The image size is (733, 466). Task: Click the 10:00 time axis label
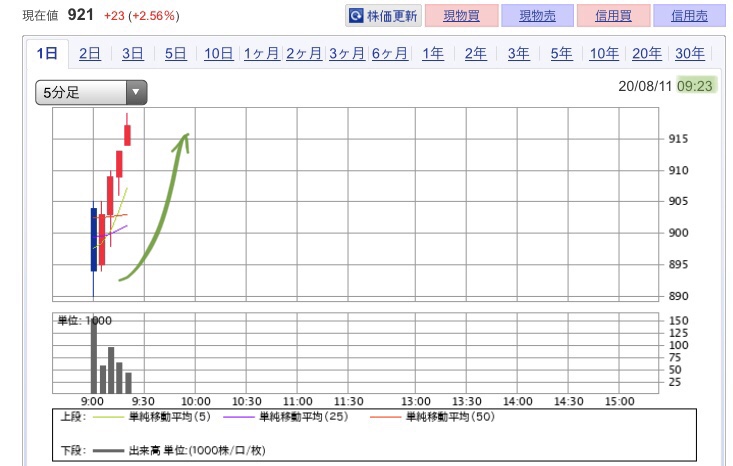pos(195,401)
